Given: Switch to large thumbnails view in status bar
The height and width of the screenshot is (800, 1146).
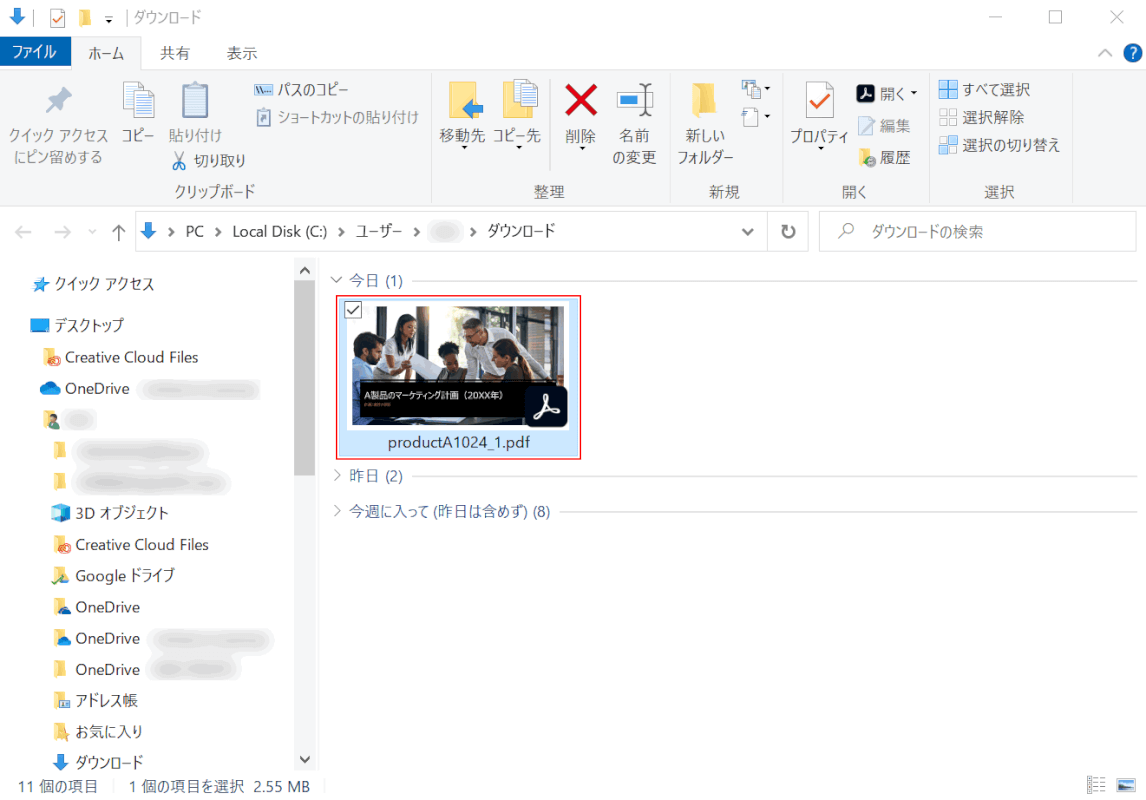Looking at the screenshot, I should tap(1127, 786).
